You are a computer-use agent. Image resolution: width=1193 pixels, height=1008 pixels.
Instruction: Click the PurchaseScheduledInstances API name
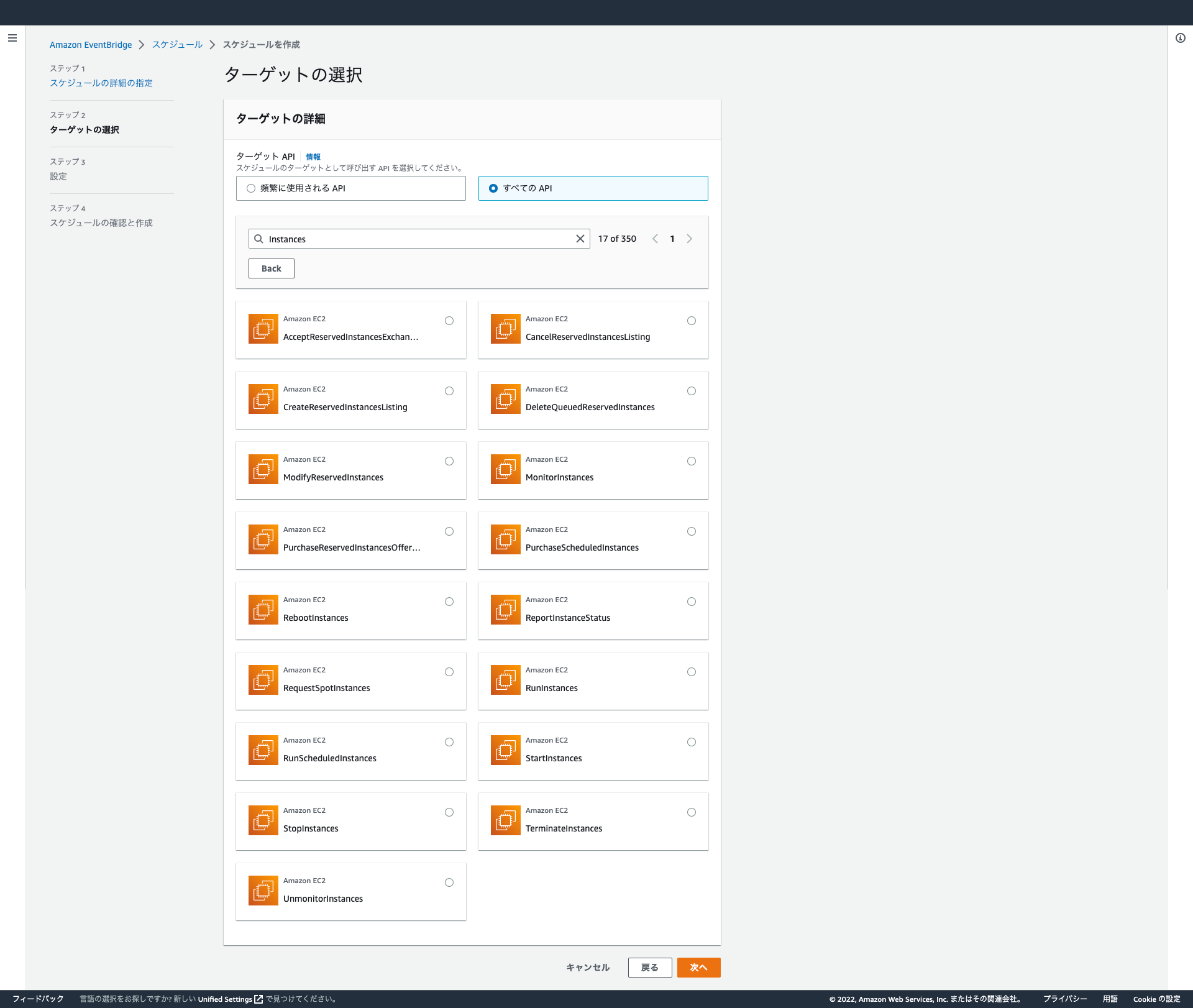point(582,548)
